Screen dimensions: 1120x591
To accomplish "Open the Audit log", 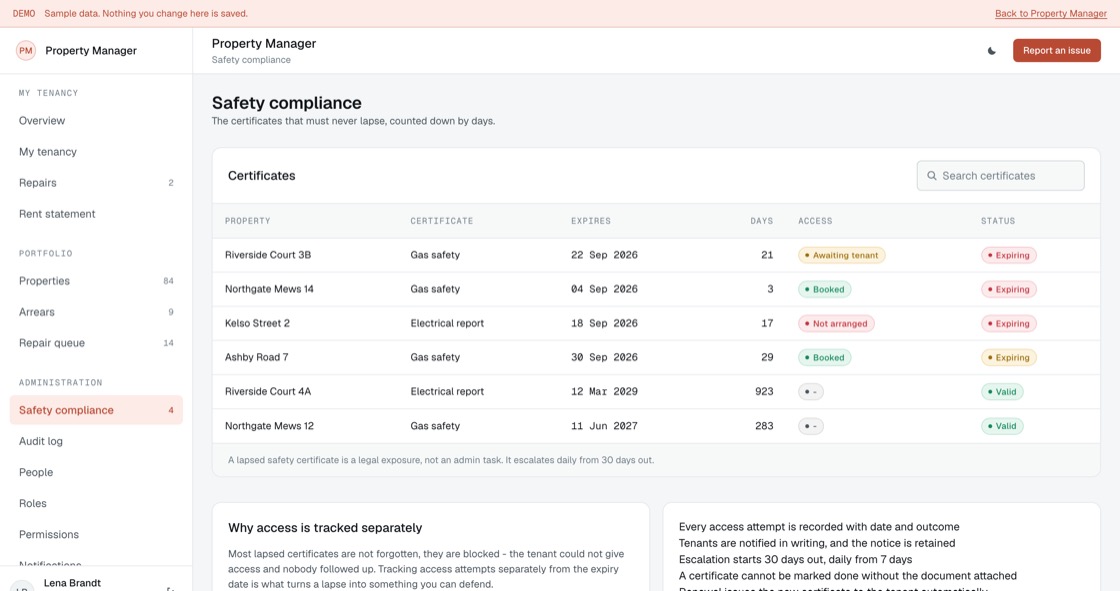I will 96,441.
